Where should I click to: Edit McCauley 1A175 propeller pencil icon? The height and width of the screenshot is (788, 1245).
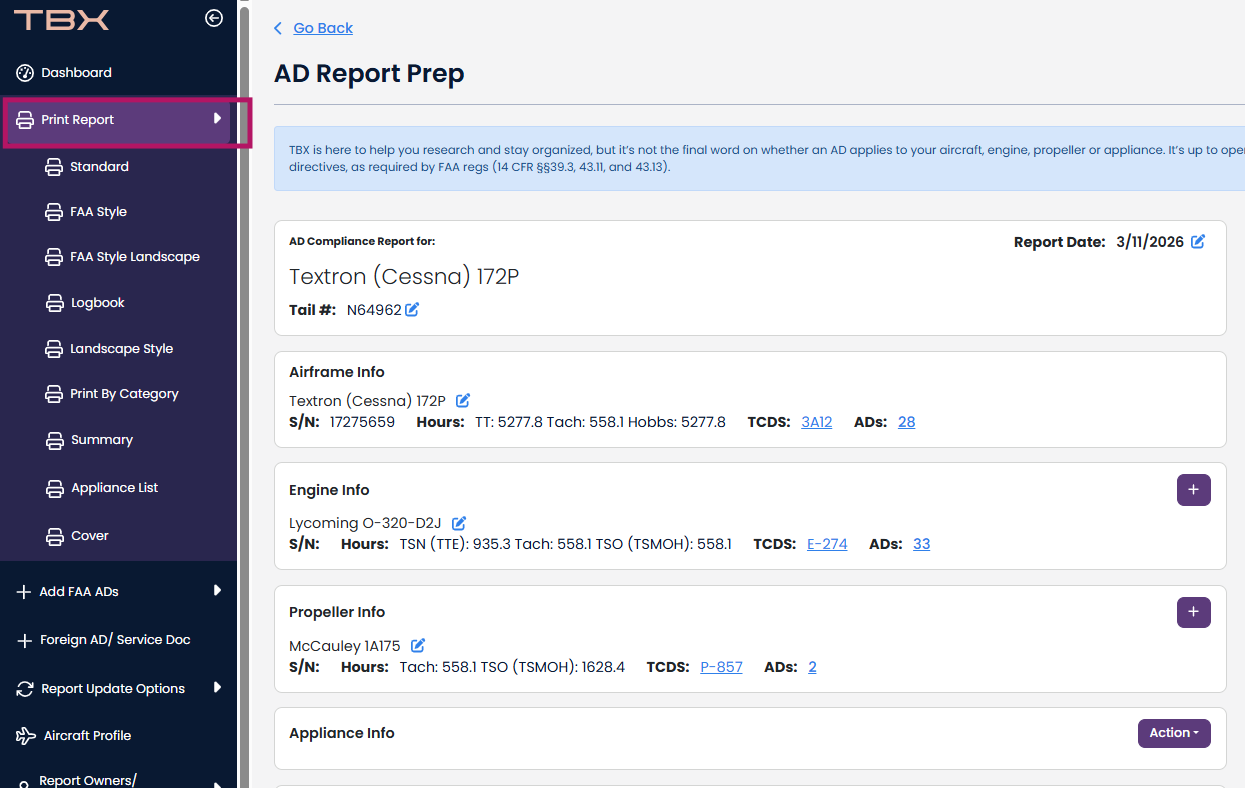[418, 645]
